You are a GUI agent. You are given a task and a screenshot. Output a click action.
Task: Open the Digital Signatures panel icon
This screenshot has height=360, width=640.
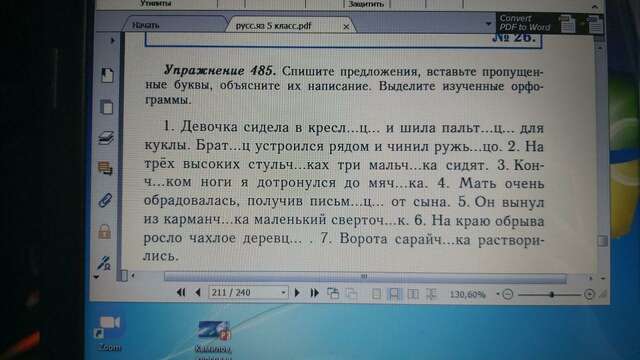[x=104, y=262]
